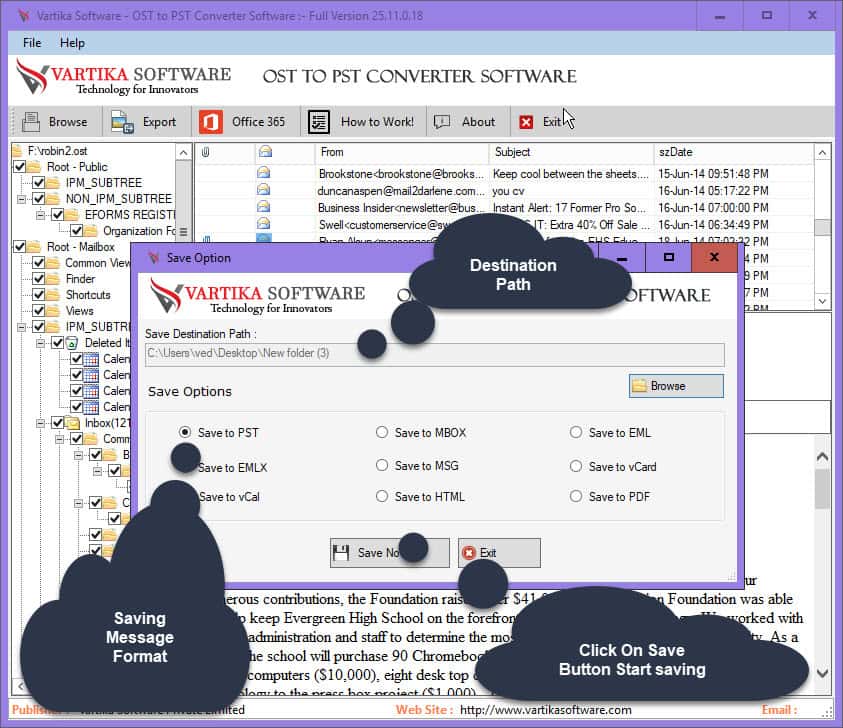Uncheck the Root - Mailbox checkbox
Viewport: 843px width, 728px height.
[20, 247]
